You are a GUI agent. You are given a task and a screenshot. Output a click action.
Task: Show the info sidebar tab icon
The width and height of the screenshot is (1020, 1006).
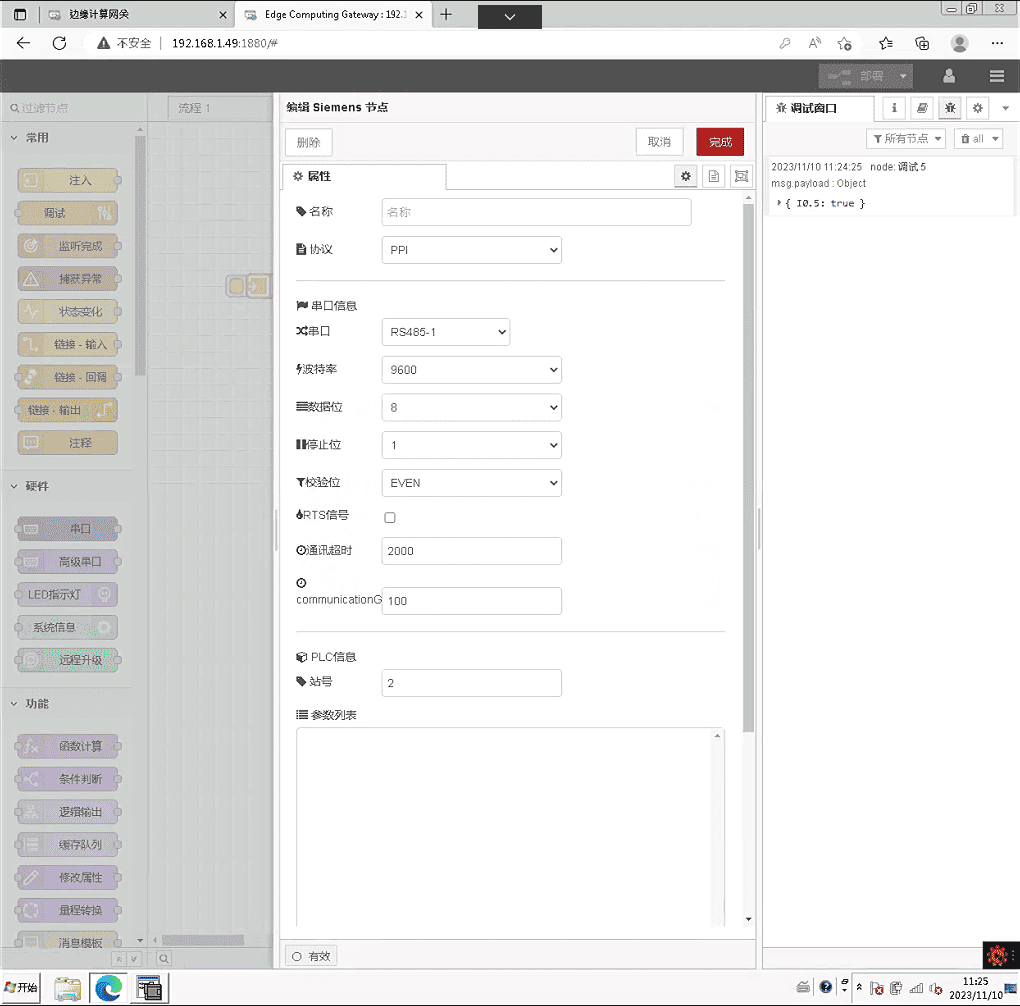893,108
